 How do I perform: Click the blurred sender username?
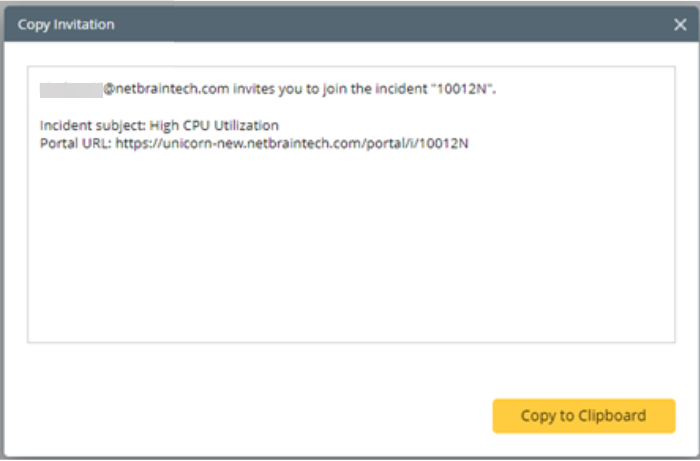(x=70, y=90)
